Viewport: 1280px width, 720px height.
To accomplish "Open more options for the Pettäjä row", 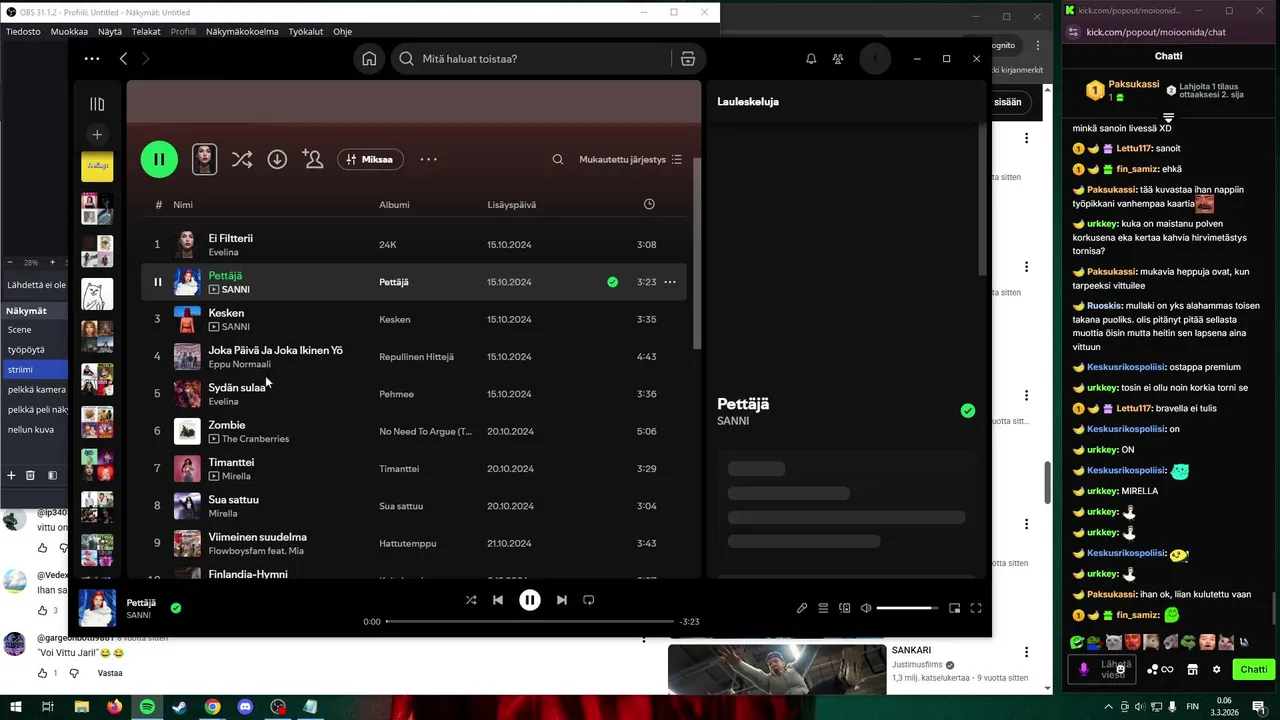I will coord(670,282).
